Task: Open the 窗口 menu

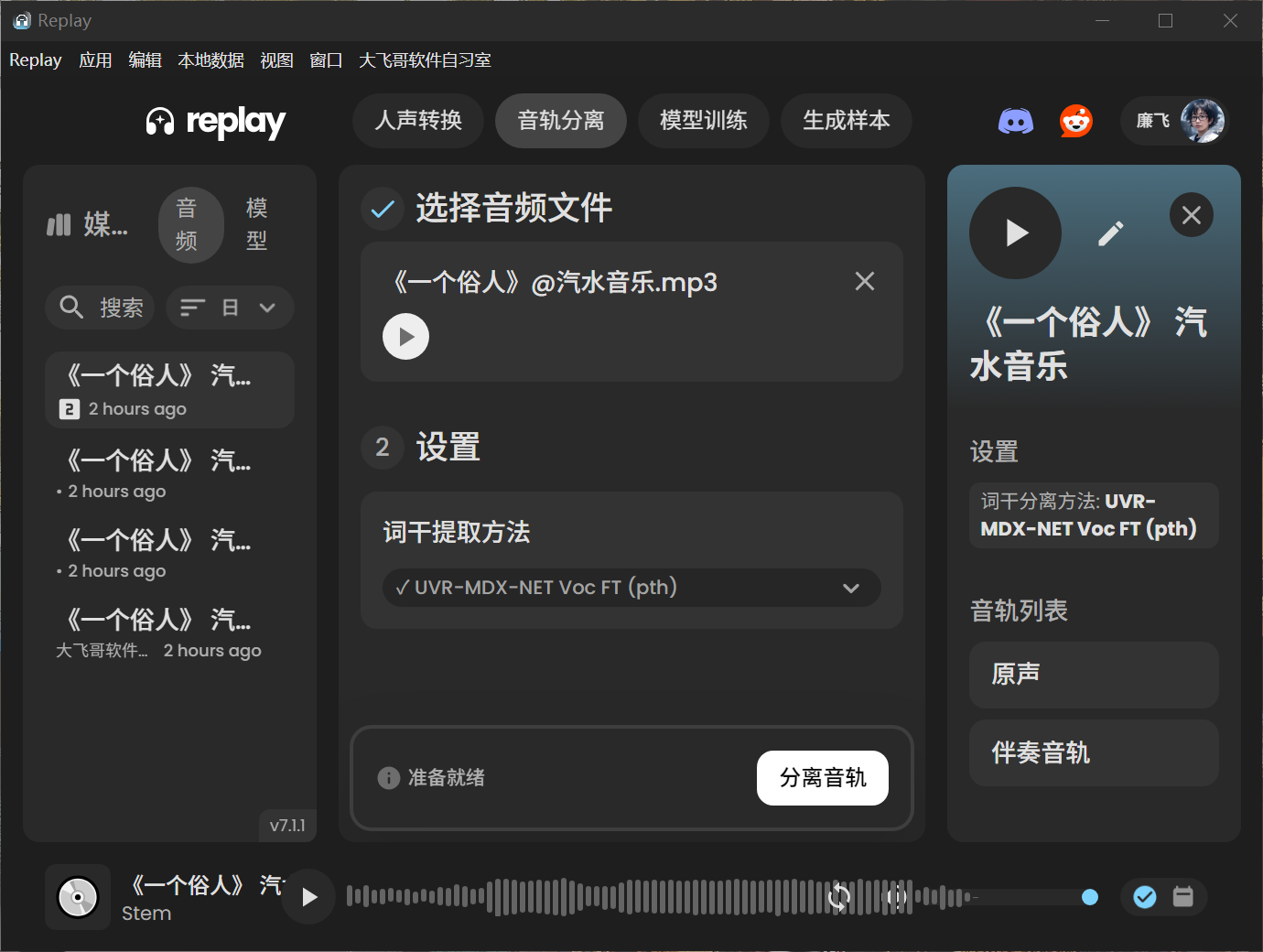Action: point(326,60)
